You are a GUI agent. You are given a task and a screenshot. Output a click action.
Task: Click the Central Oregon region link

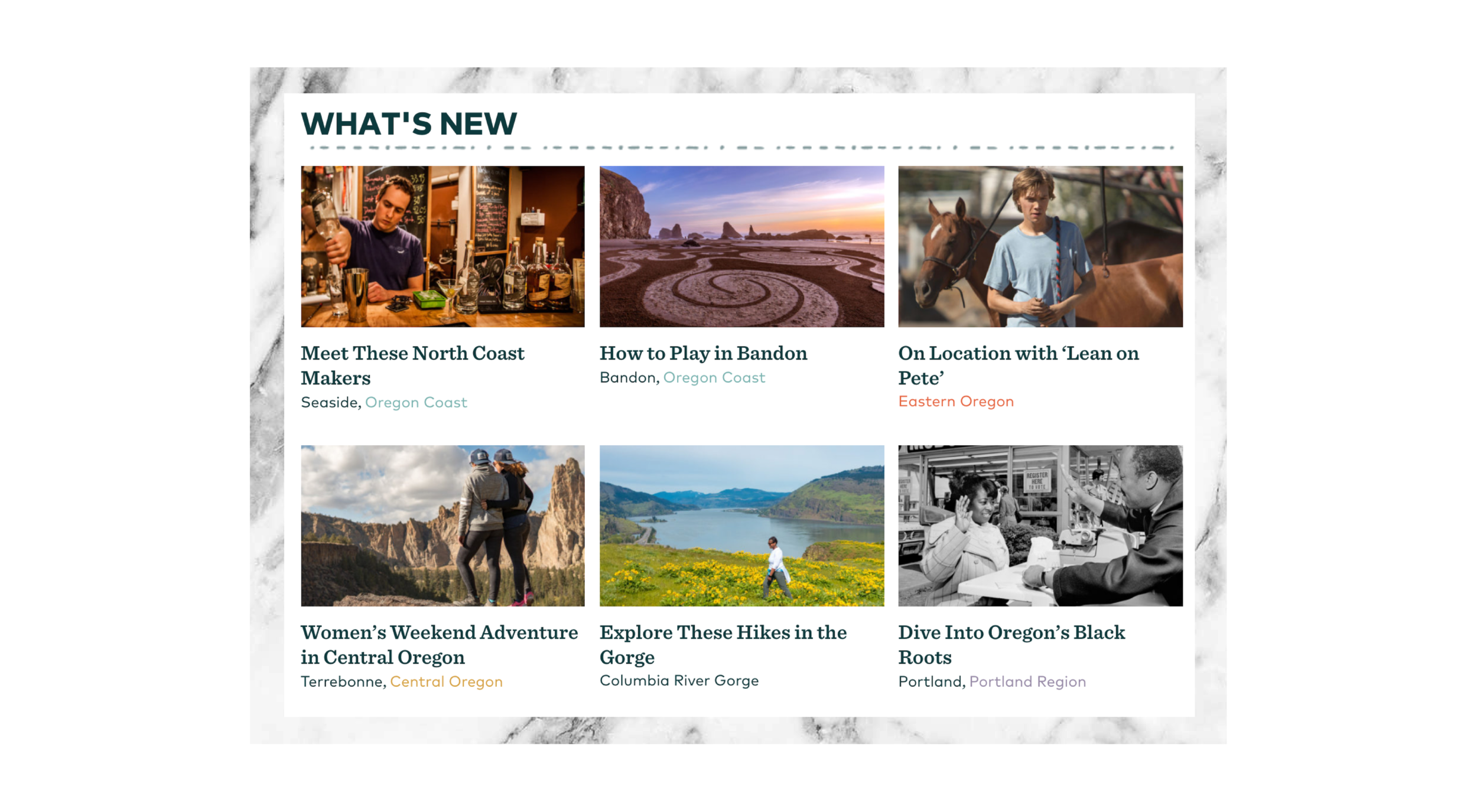pyautogui.click(x=446, y=681)
